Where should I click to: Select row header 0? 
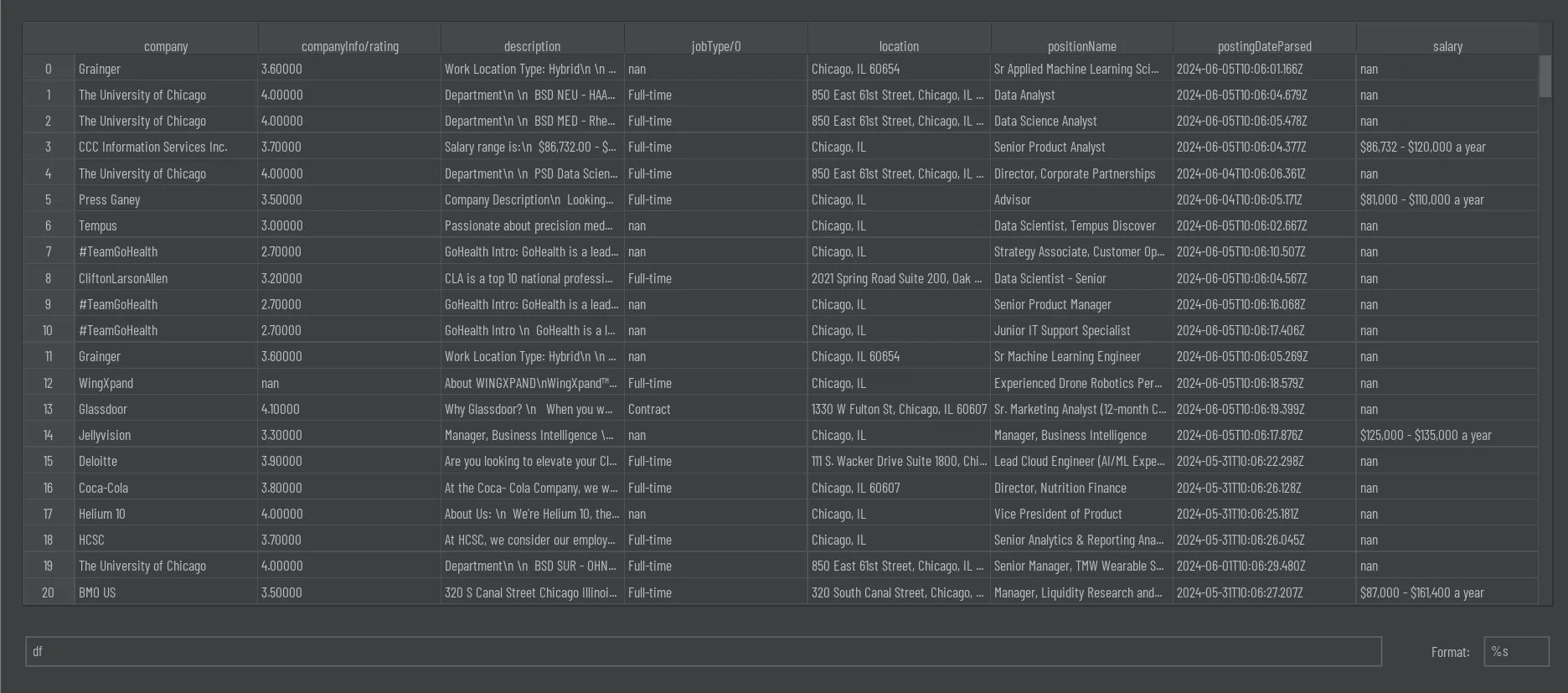click(49, 69)
